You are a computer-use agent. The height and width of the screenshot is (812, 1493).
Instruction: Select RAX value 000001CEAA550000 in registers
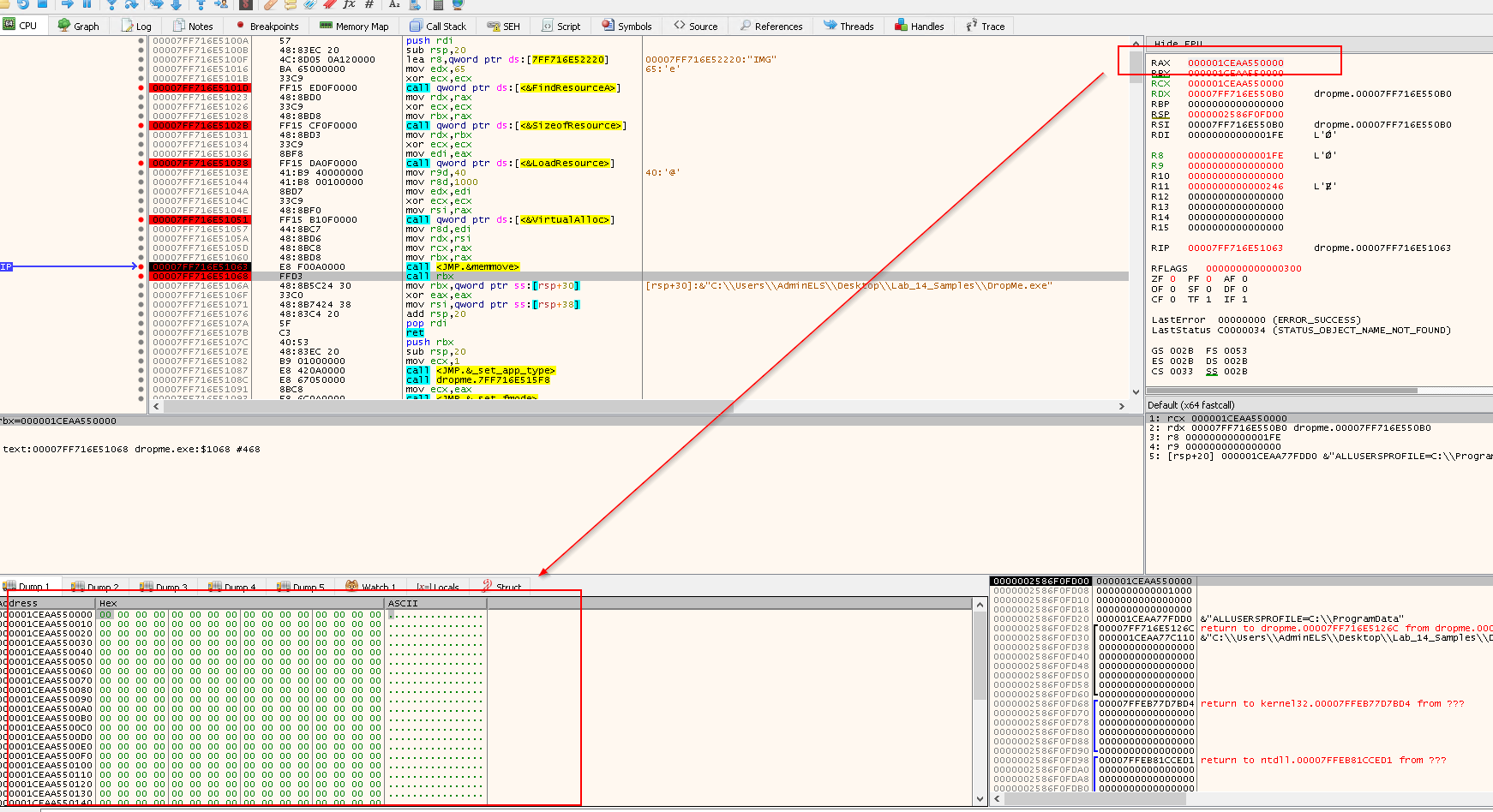click(x=1235, y=63)
